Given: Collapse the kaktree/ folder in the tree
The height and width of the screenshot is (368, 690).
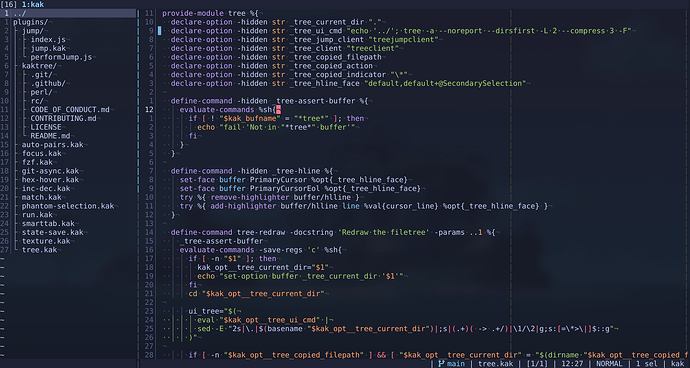Looking at the screenshot, I should [x=39, y=66].
